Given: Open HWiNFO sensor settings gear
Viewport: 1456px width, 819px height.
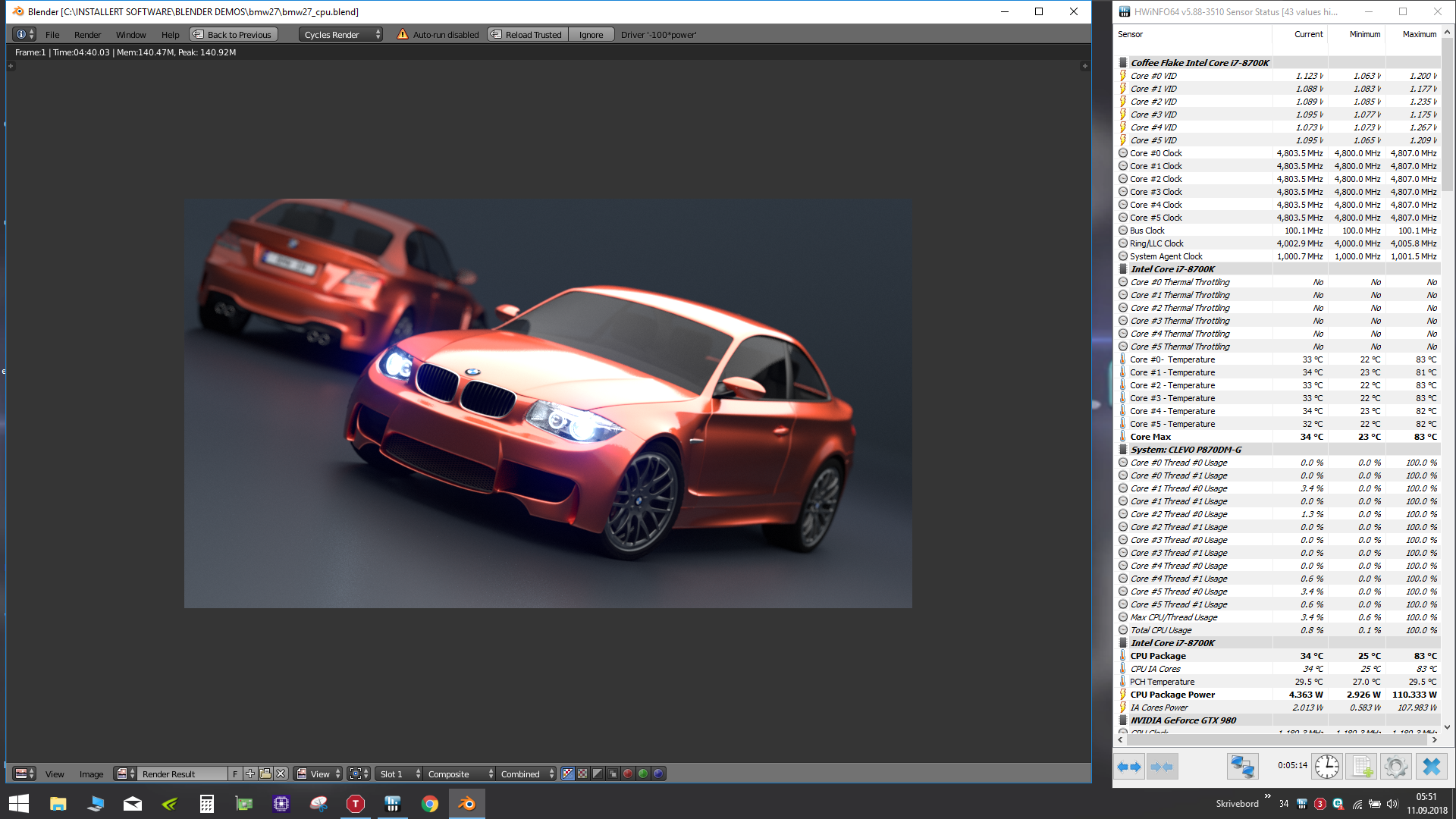Looking at the screenshot, I should [x=1395, y=767].
